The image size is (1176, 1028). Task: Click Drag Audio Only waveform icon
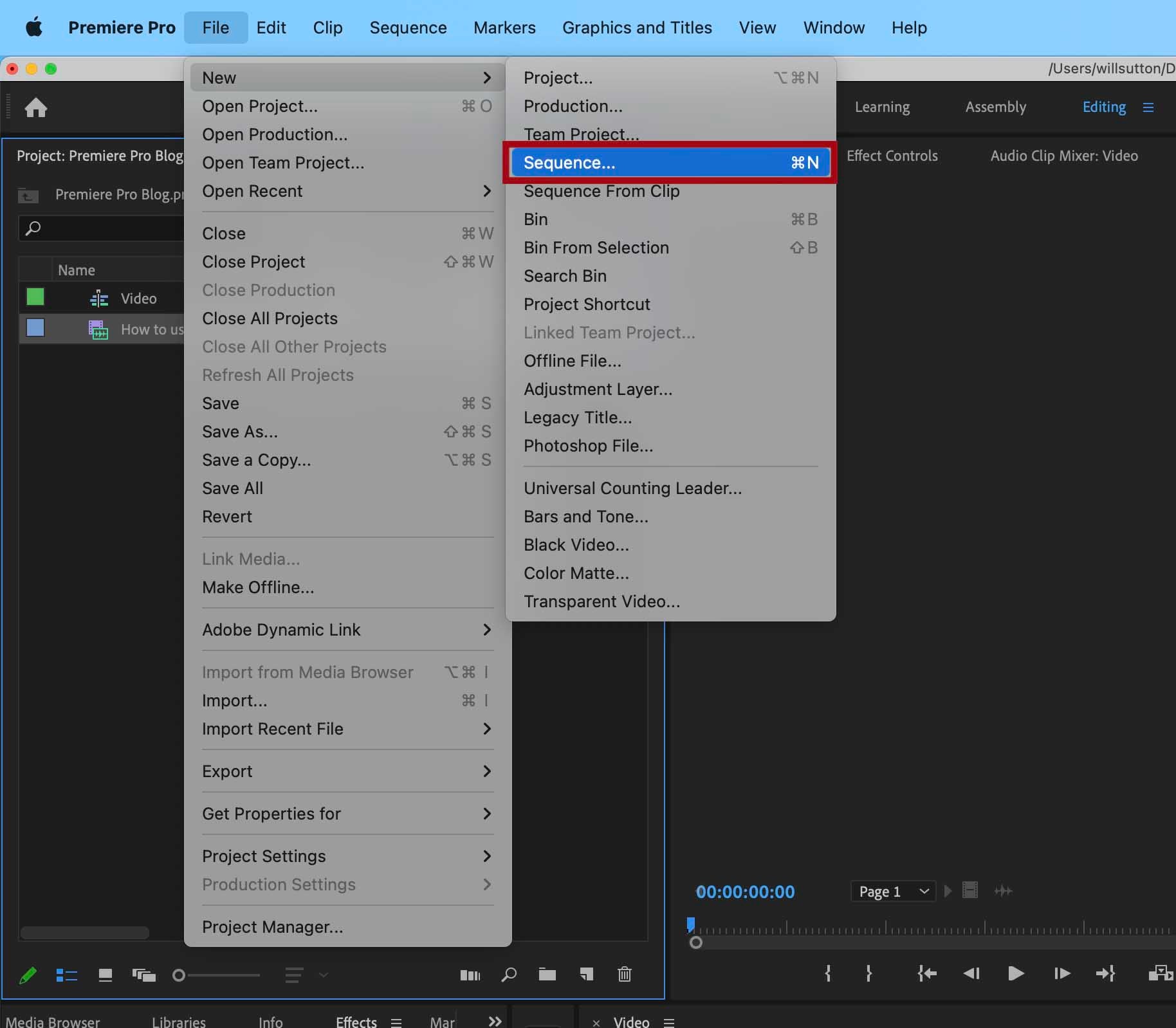coord(1004,891)
